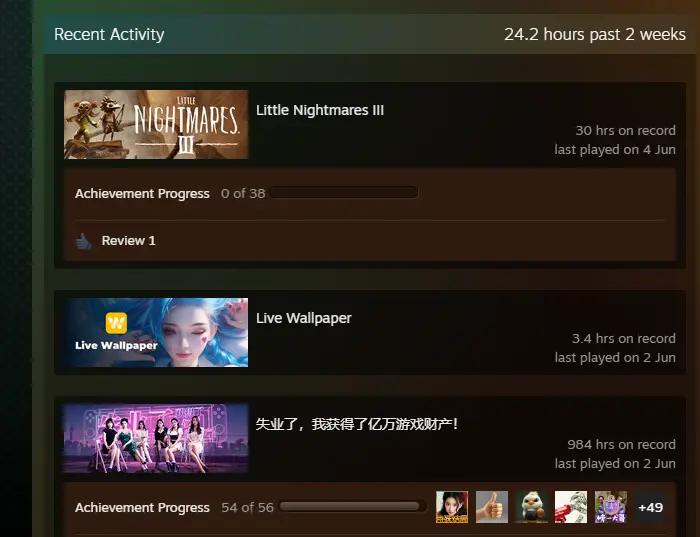Click the chick figure achievement icon
The width and height of the screenshot is (700, 537).
point(531,507)
